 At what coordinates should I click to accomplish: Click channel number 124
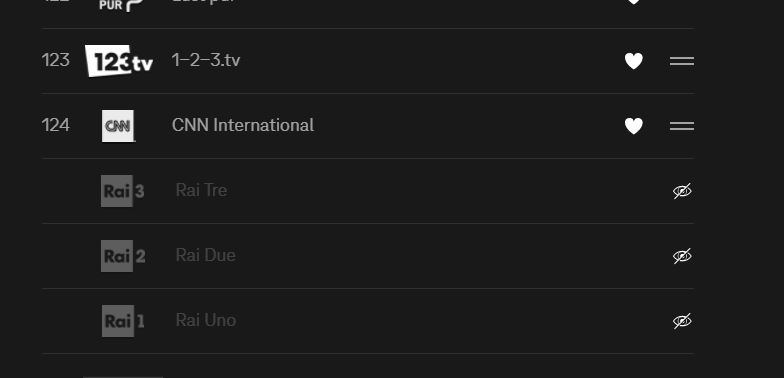tap(56, 125)
